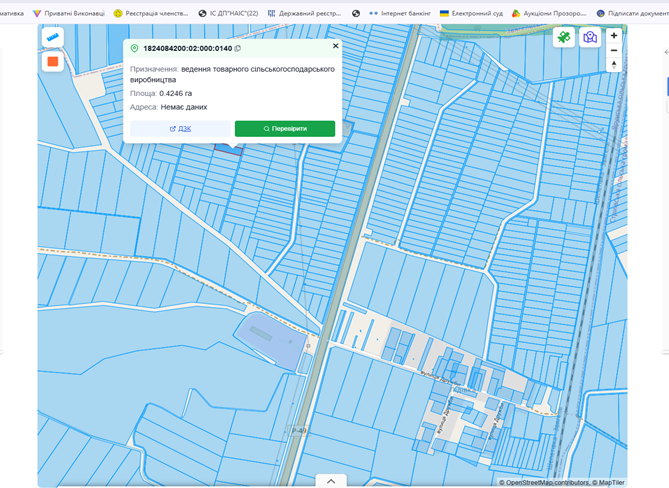
Task: Copy the cadastral number 1824084200:02:000:0140
Action: (238, 49)
